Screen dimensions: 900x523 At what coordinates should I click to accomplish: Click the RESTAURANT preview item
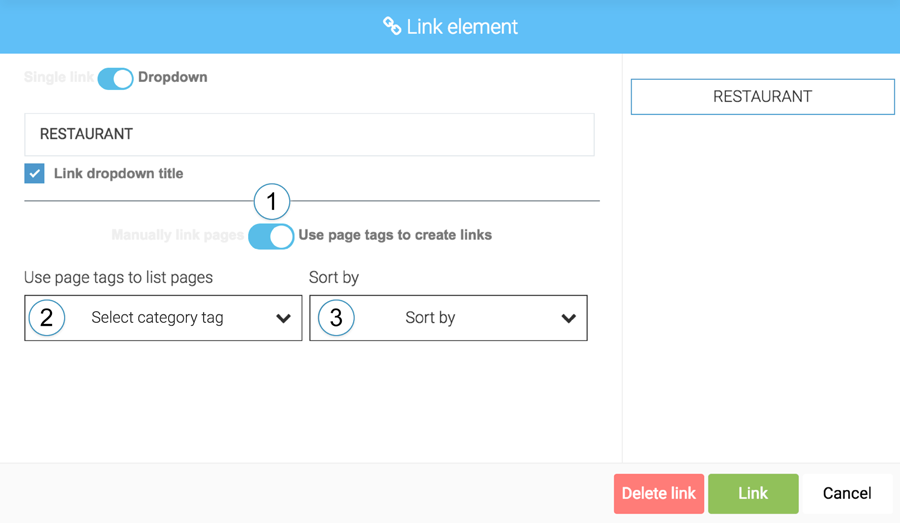coord(762,96)
